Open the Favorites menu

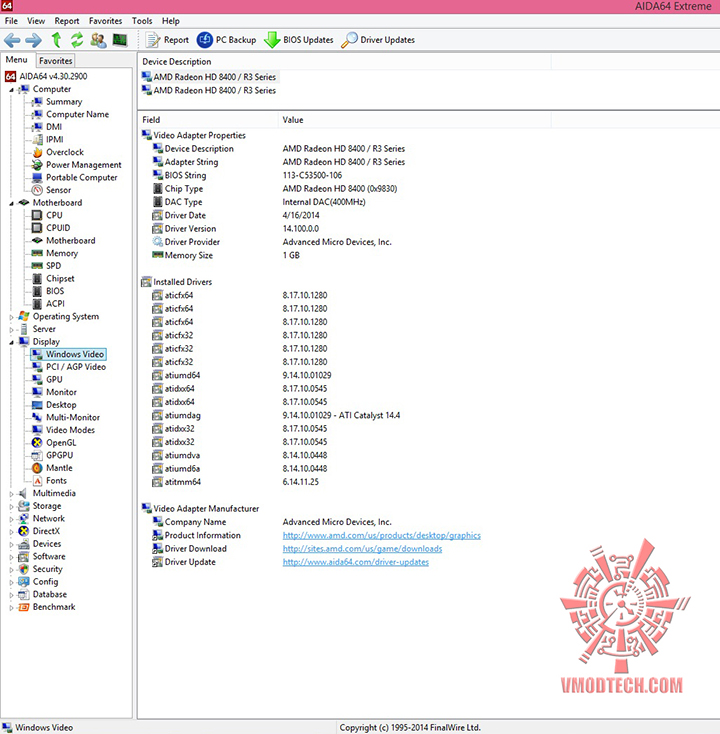105,21
